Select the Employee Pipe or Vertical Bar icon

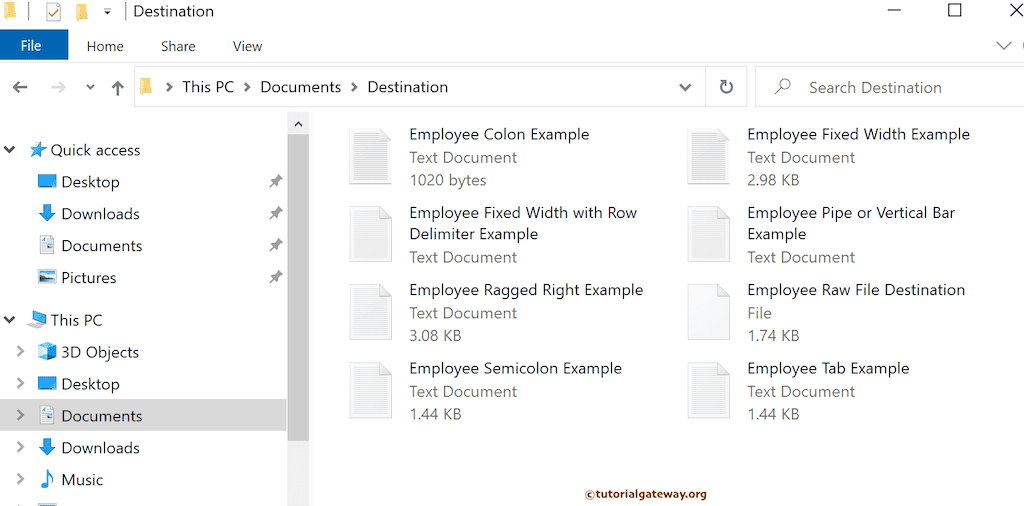(708, 234)
